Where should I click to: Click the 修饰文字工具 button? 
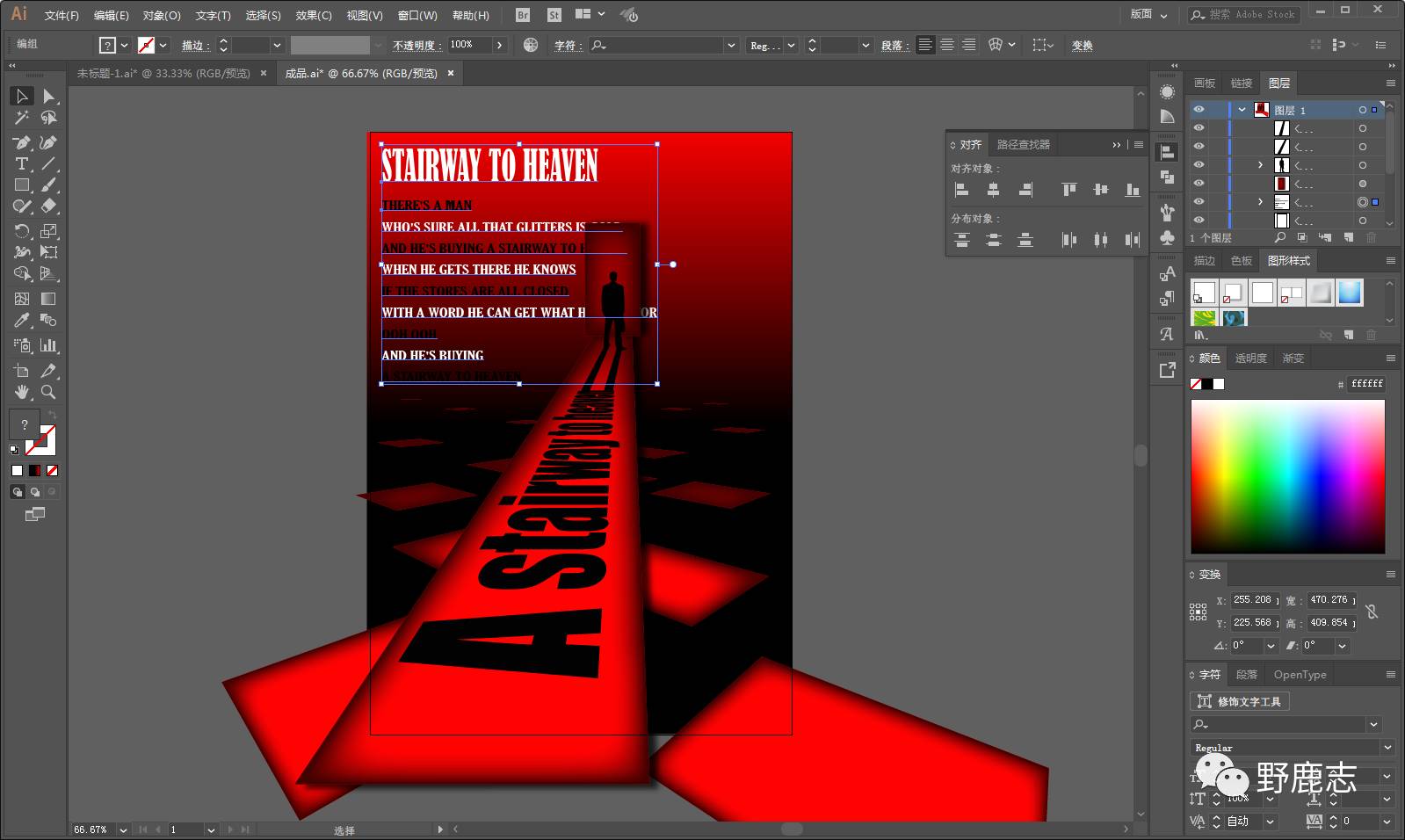[1240, 701]
